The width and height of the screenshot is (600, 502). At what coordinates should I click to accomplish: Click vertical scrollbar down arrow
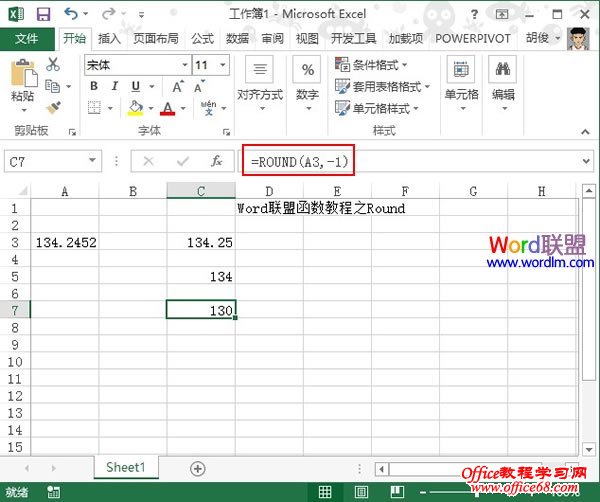click(x=588, y=449)
